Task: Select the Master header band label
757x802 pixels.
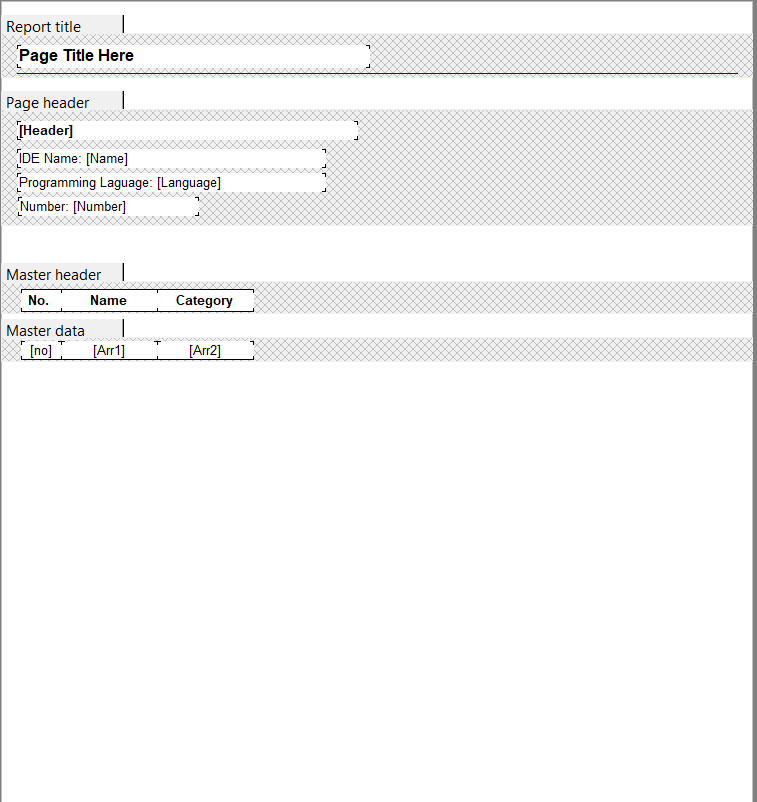Action: coord(54,275)
